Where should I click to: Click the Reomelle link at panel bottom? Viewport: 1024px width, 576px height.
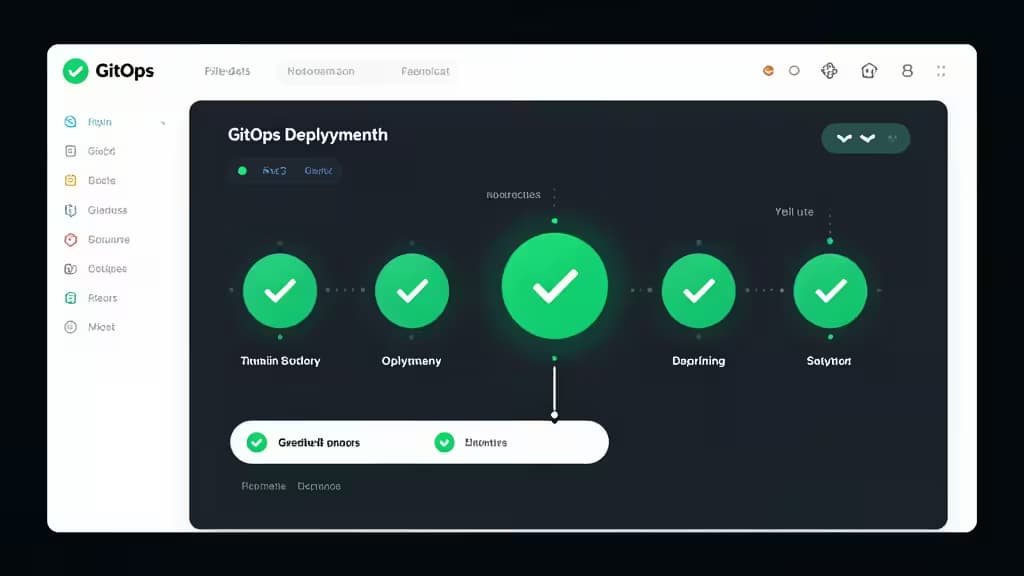tap(263, 486)
